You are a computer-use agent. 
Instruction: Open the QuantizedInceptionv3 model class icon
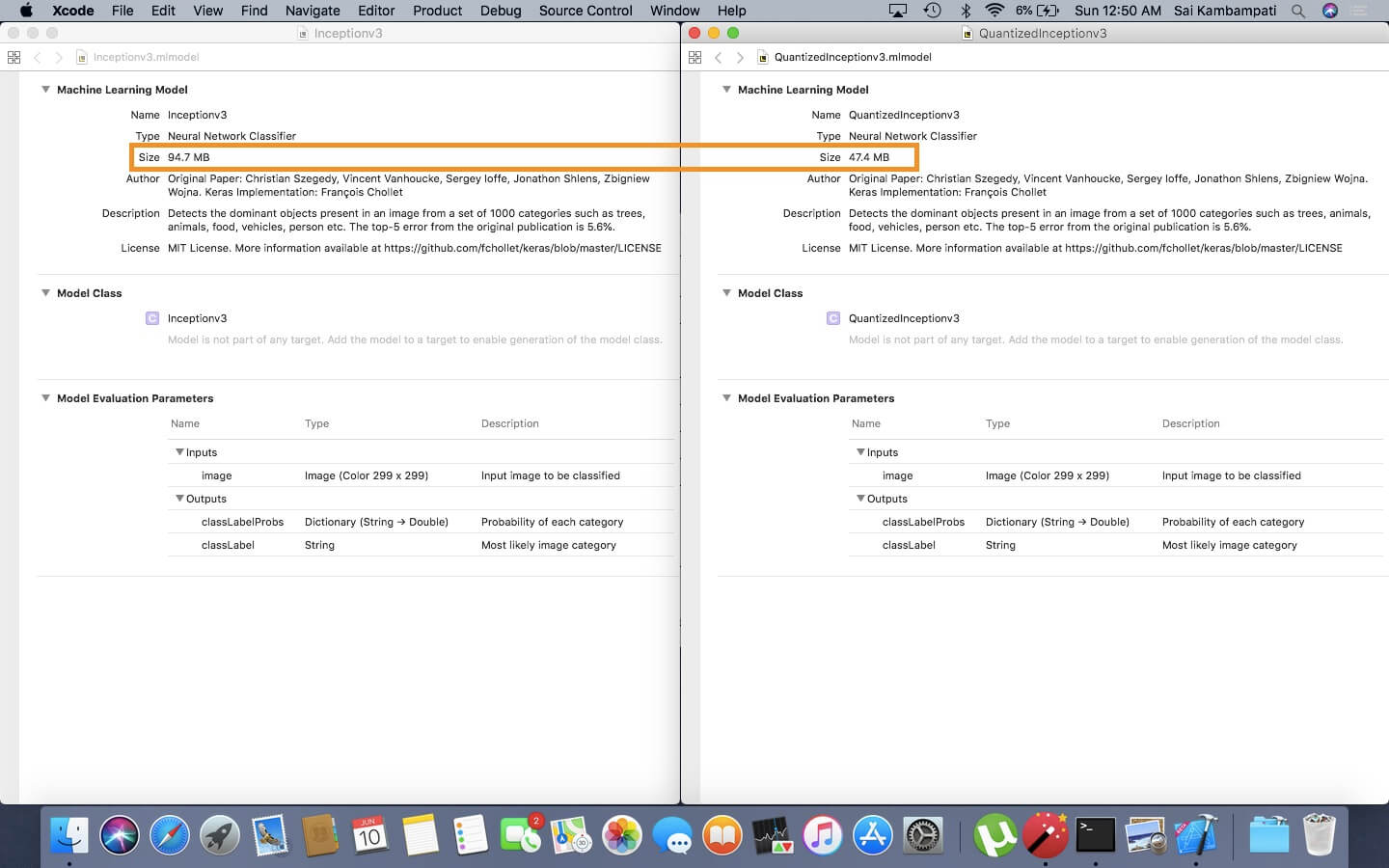833,318
